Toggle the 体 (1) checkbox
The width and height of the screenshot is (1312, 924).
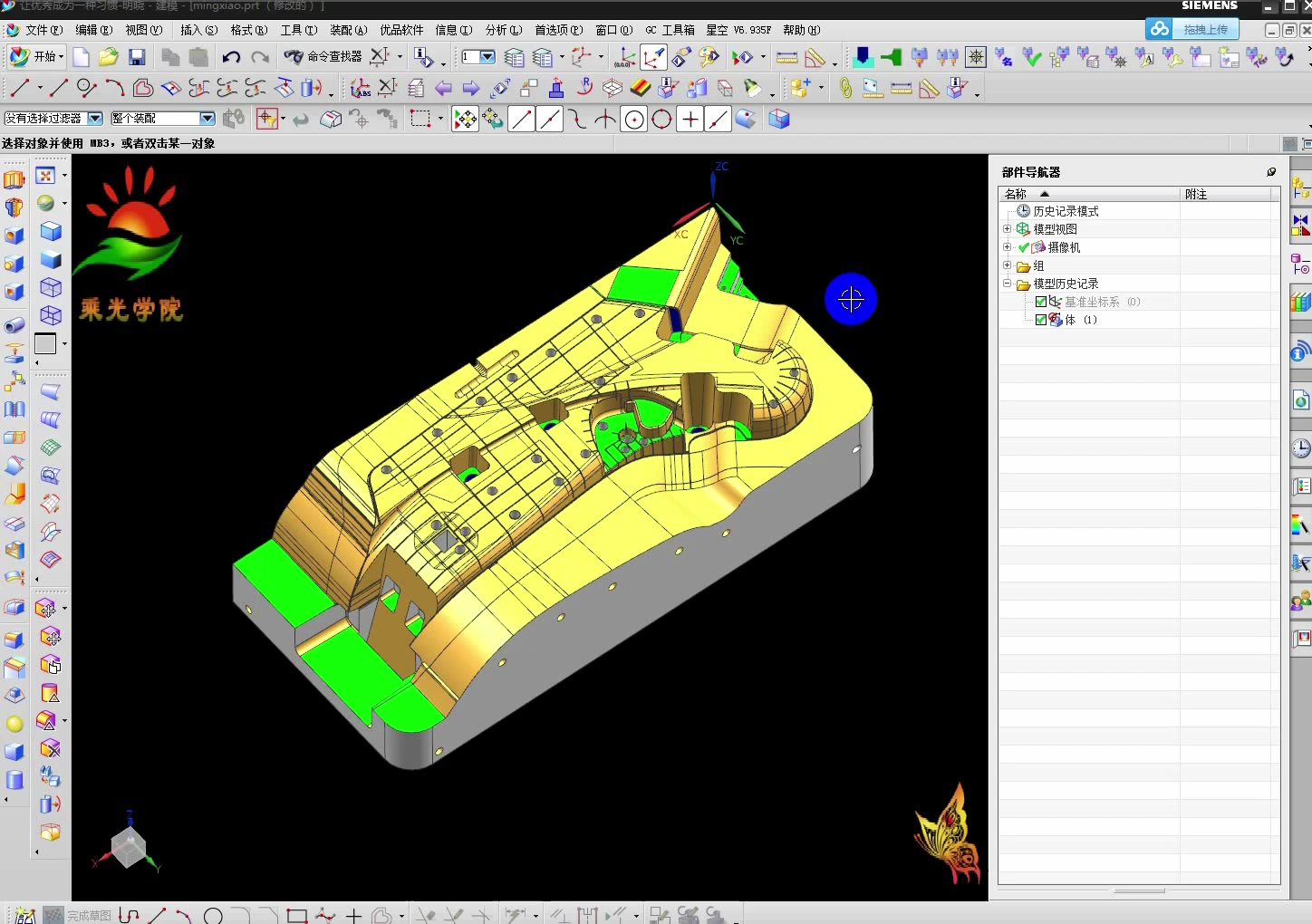(1041, 320)
